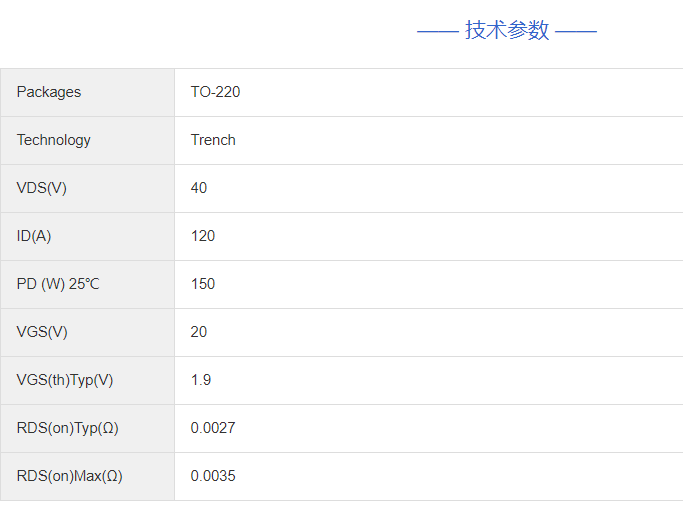Click the VGS value 20
Image resolution: width=683 pixels, height=505 pixels.
199,332
